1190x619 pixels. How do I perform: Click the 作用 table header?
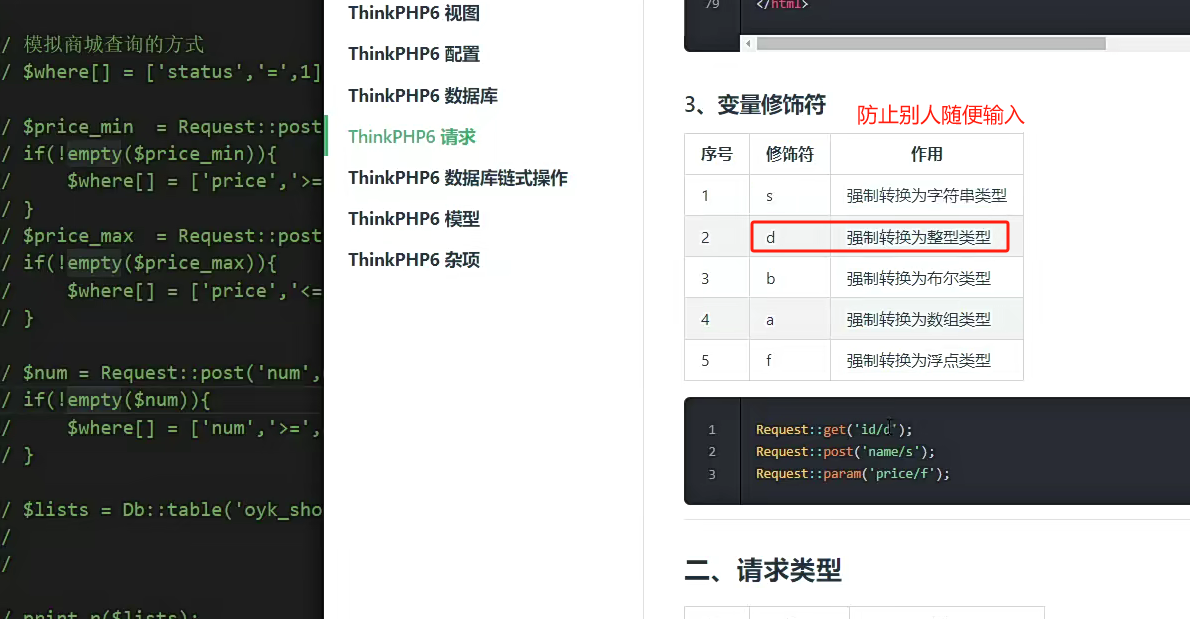click(x=927, y=154)
